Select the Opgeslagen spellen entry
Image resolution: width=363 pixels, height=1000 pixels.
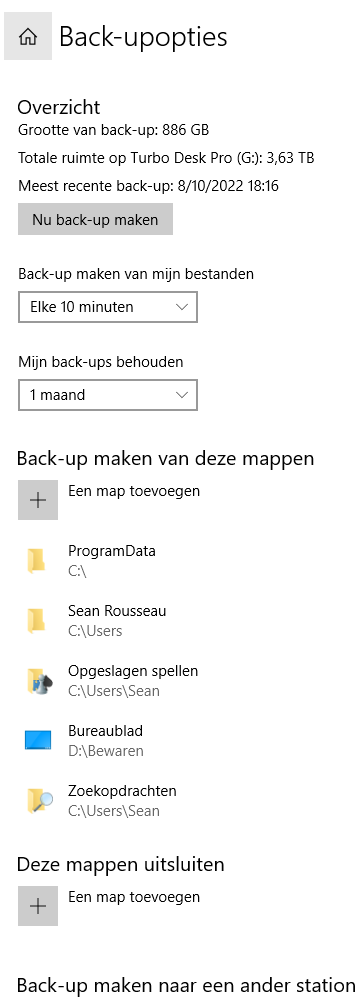click(x=181, y=680)
